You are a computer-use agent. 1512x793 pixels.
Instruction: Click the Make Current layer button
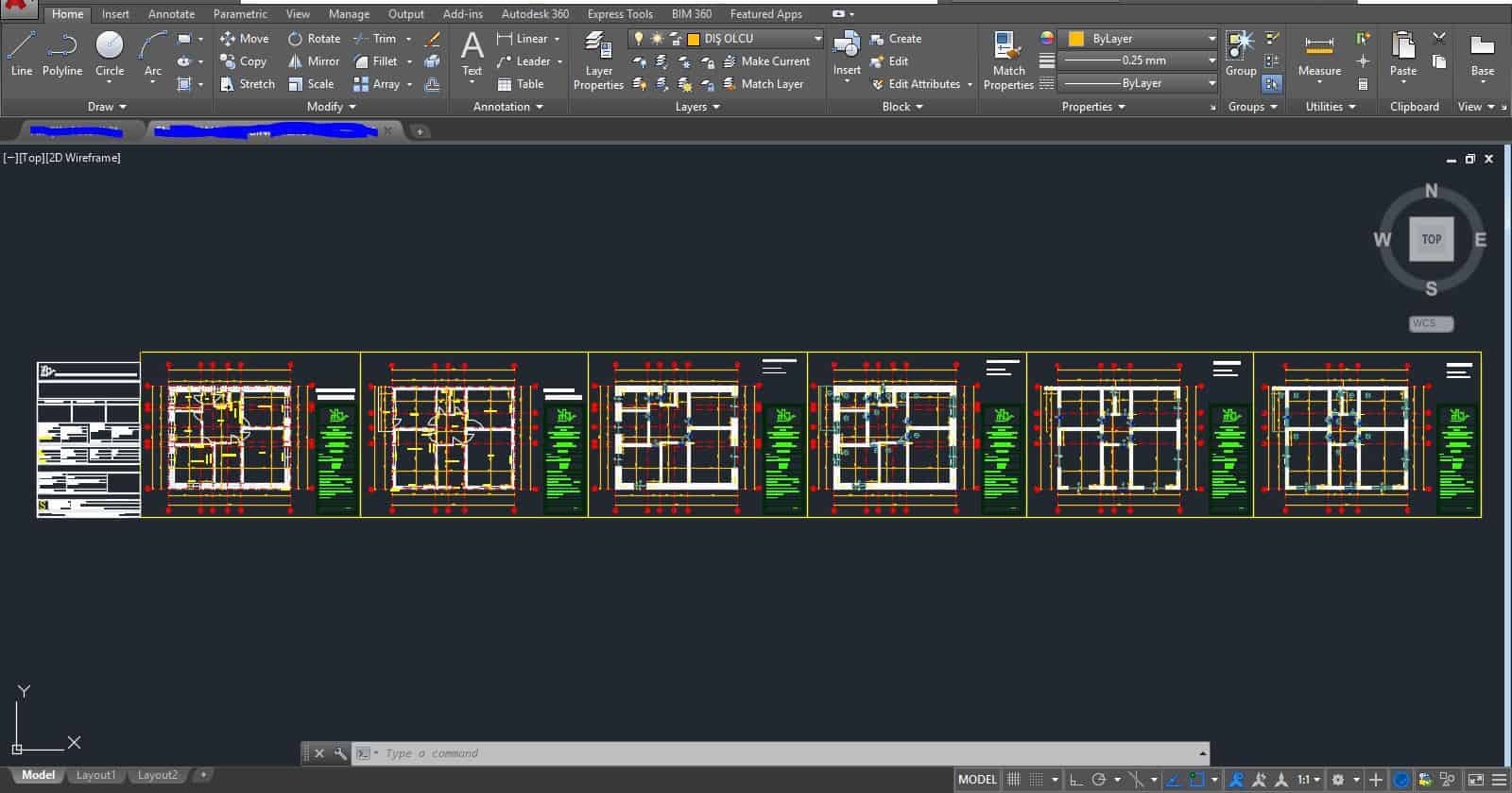point(766,61)
